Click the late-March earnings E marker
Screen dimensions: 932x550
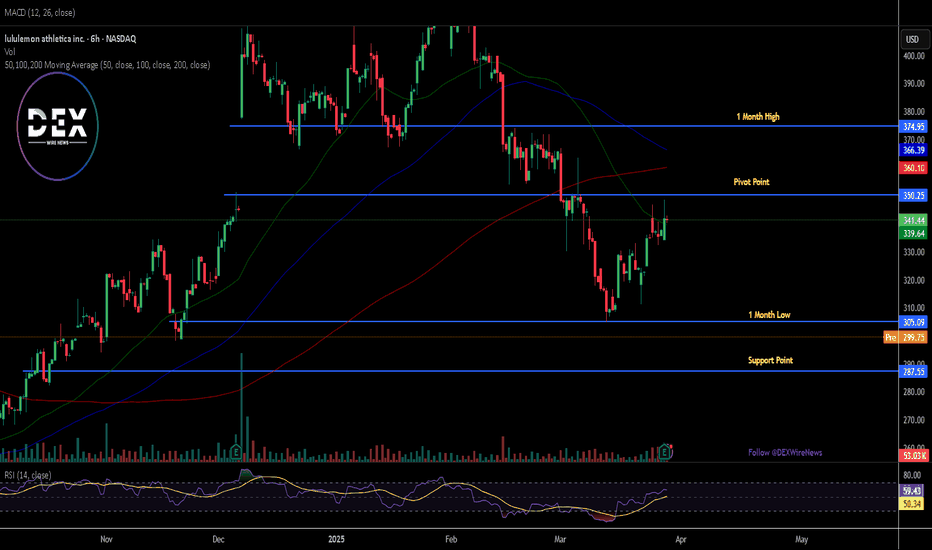665,452
